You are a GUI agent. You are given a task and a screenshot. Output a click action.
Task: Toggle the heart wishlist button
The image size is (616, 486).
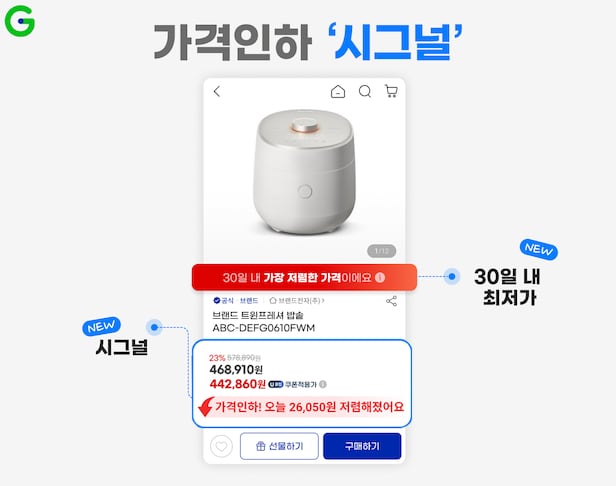click(222, 446)
